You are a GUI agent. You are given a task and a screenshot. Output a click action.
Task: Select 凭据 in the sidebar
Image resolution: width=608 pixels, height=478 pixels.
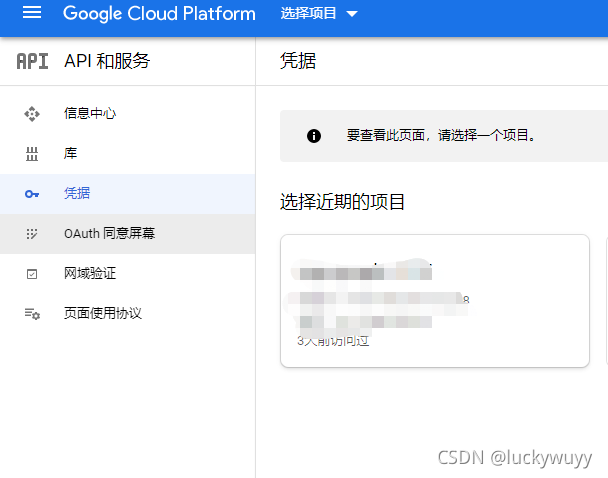[128, 193]
